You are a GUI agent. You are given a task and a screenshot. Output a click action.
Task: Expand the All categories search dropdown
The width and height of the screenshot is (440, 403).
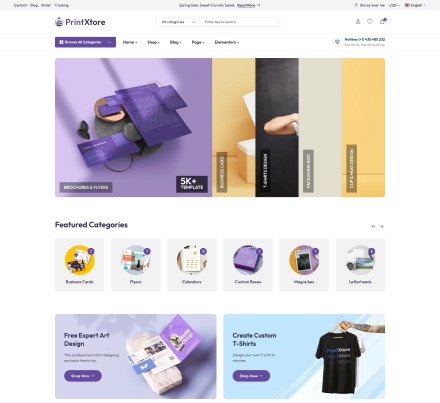pyautogui.click(x=178, y=22)
